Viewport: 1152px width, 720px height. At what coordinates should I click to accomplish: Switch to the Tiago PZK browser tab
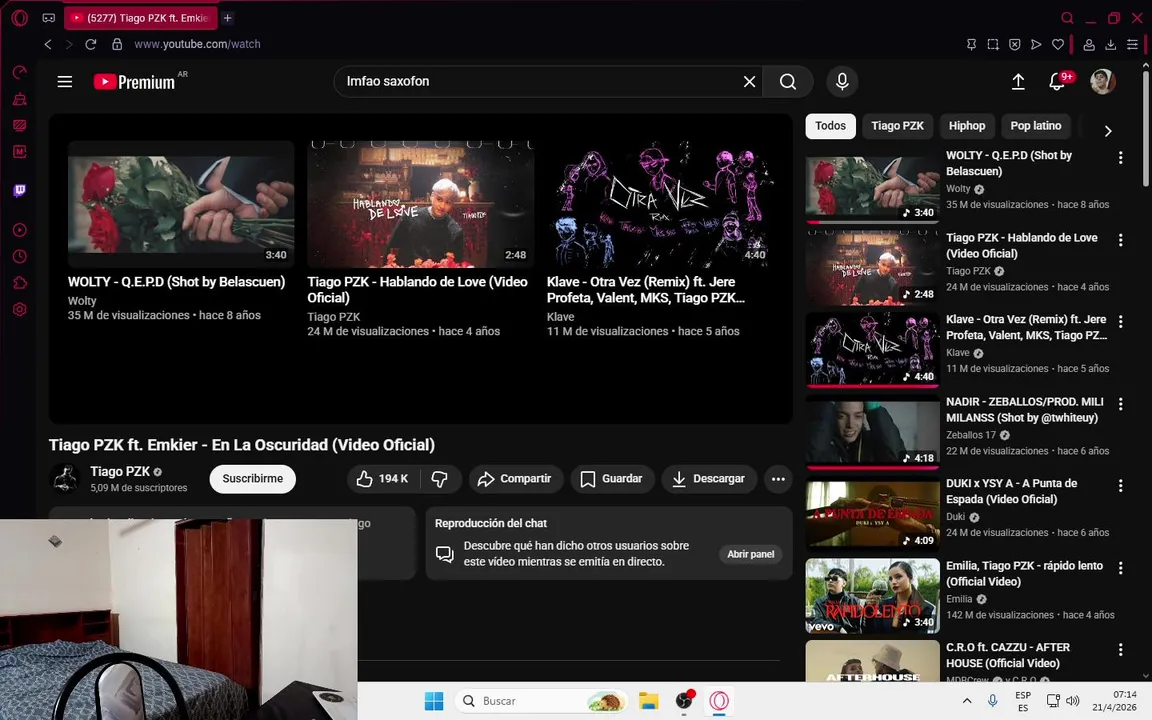[140, 18]
